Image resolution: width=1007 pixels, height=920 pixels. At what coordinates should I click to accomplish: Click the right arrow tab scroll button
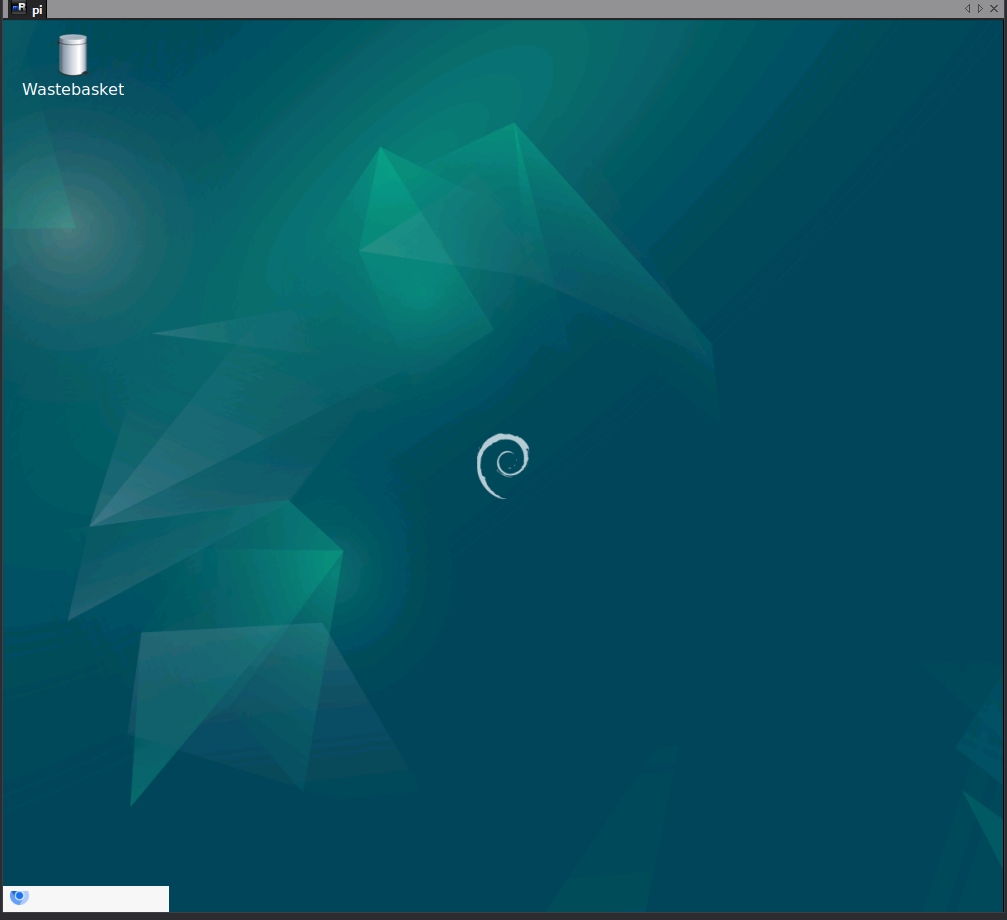tap(980, 8)
